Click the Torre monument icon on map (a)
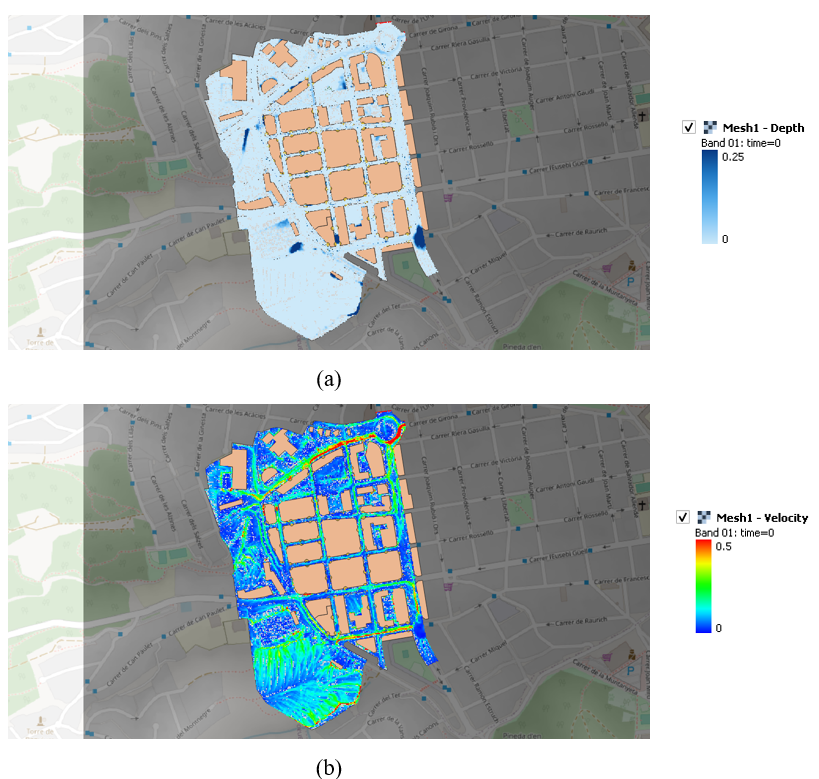 (x=40, y=332)
